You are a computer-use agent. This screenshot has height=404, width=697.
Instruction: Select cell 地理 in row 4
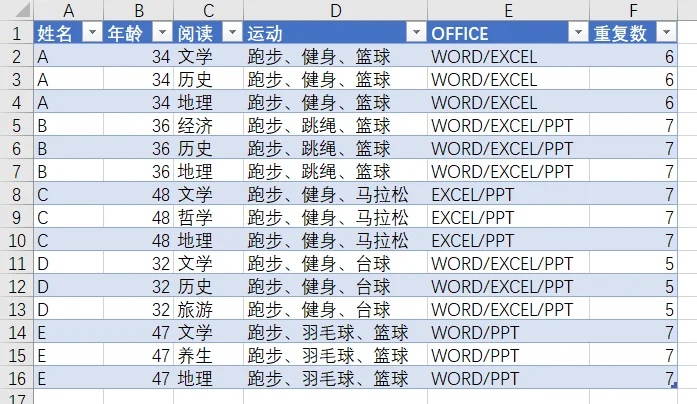pos(208,102)
